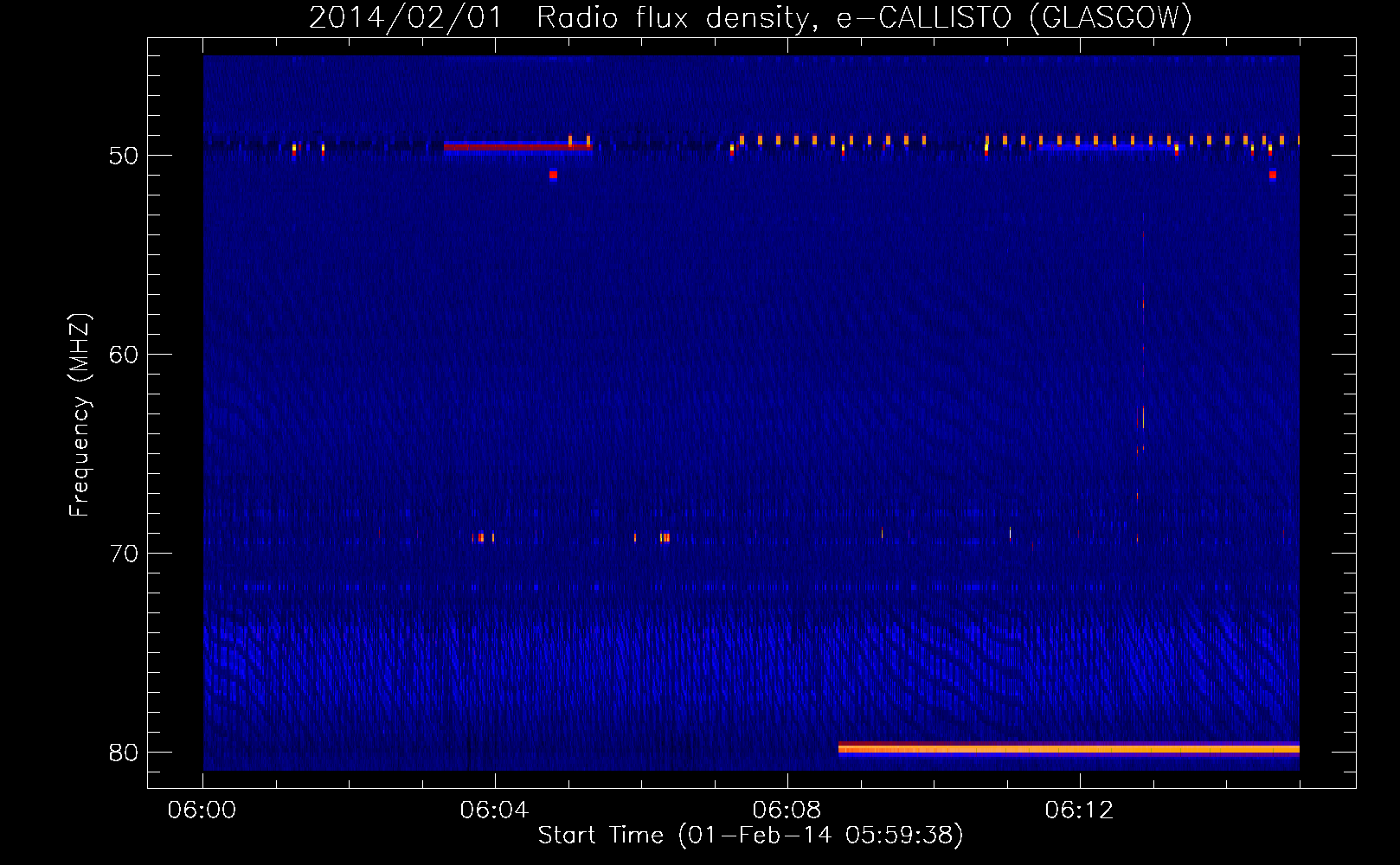Click the '80' frequency tick label
The image size is (1400, 865).
[124, 753]
